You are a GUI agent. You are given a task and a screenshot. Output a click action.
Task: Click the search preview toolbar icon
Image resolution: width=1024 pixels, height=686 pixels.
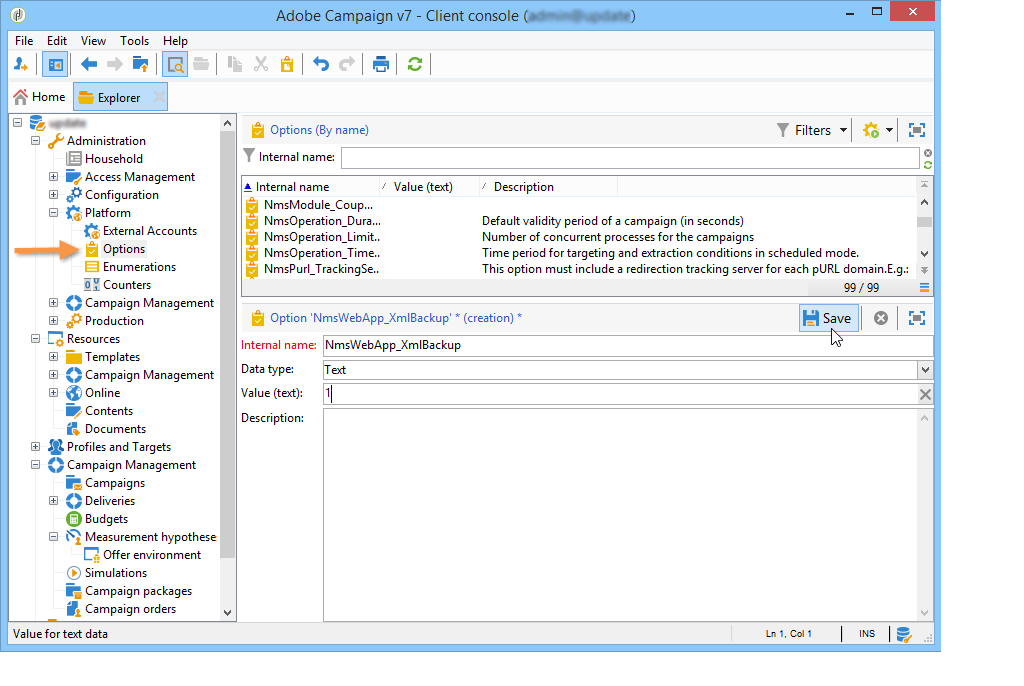(175, 64)
